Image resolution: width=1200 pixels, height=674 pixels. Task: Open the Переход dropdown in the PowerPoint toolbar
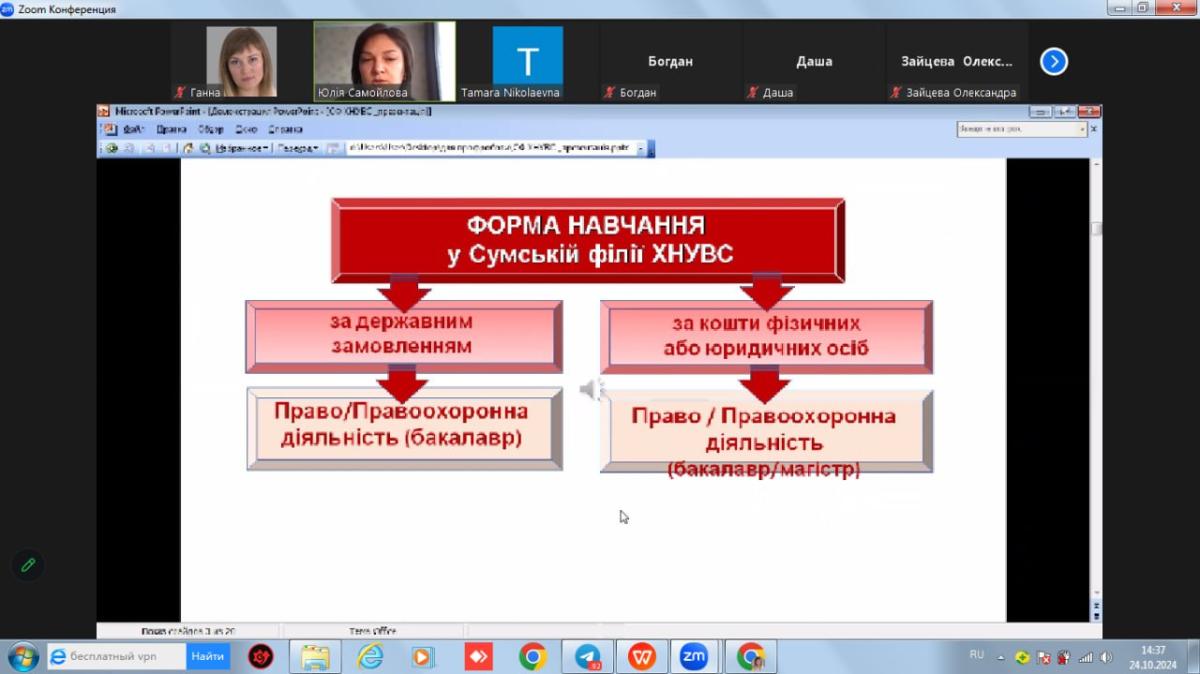tap(297, 148)
